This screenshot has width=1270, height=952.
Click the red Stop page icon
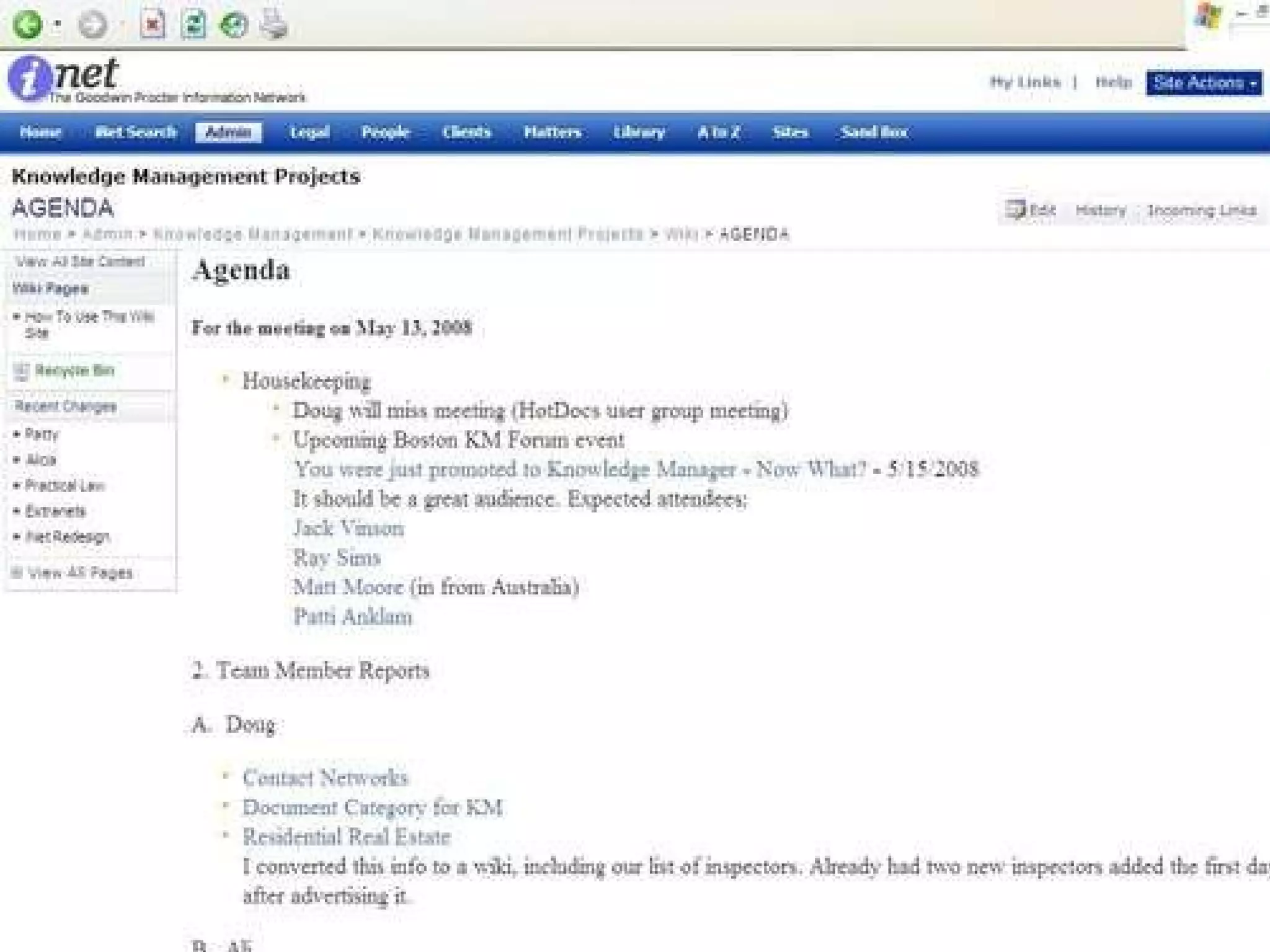153,25
